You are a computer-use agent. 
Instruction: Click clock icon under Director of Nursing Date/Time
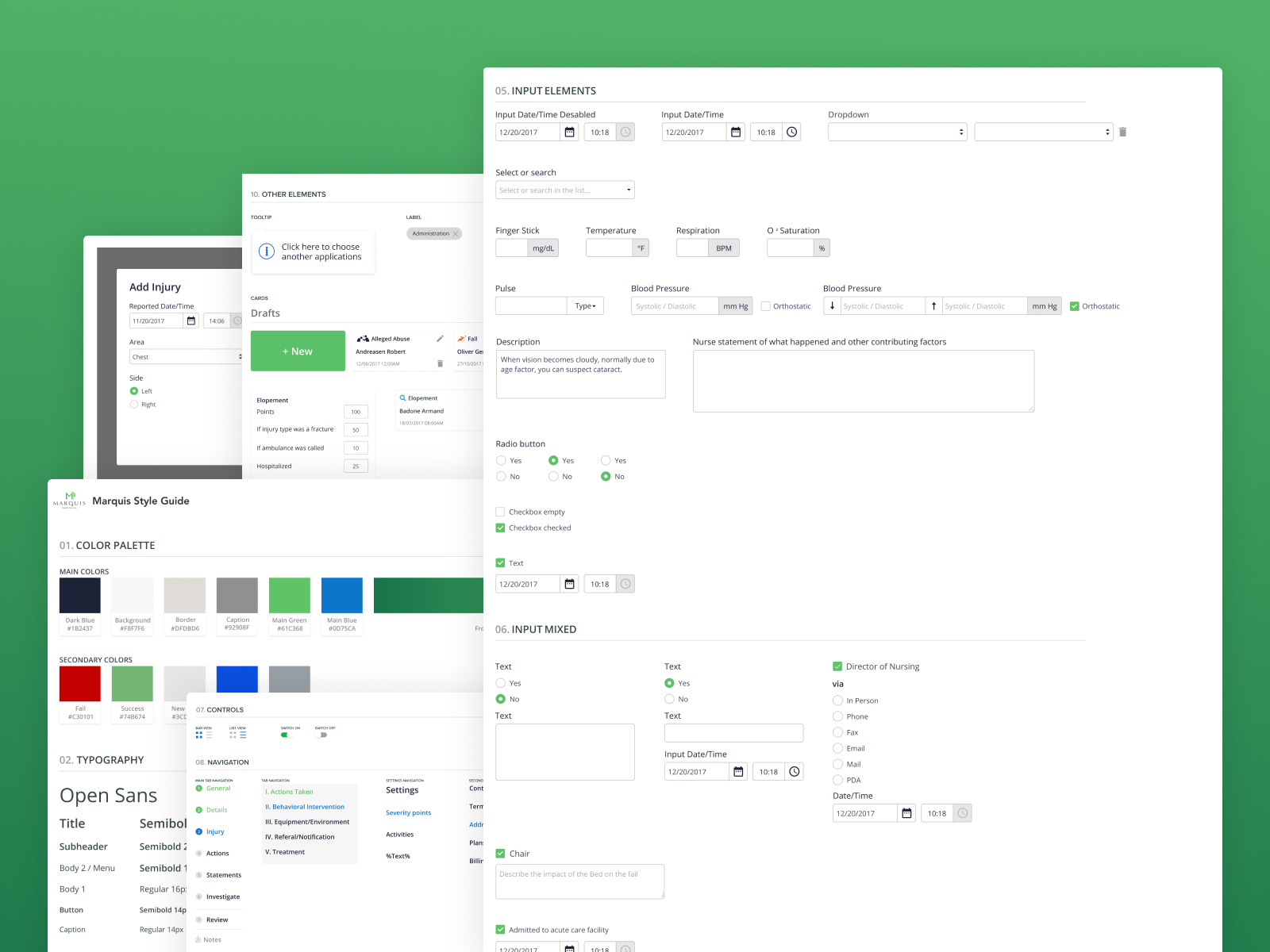tap(962, 813)
